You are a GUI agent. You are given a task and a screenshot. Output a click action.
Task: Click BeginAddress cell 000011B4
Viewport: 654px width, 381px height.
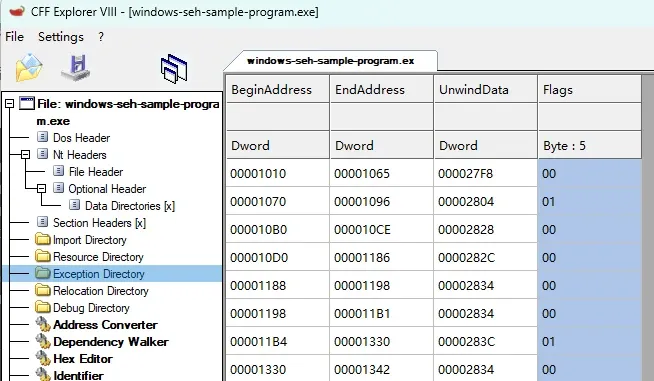point(277,341)
